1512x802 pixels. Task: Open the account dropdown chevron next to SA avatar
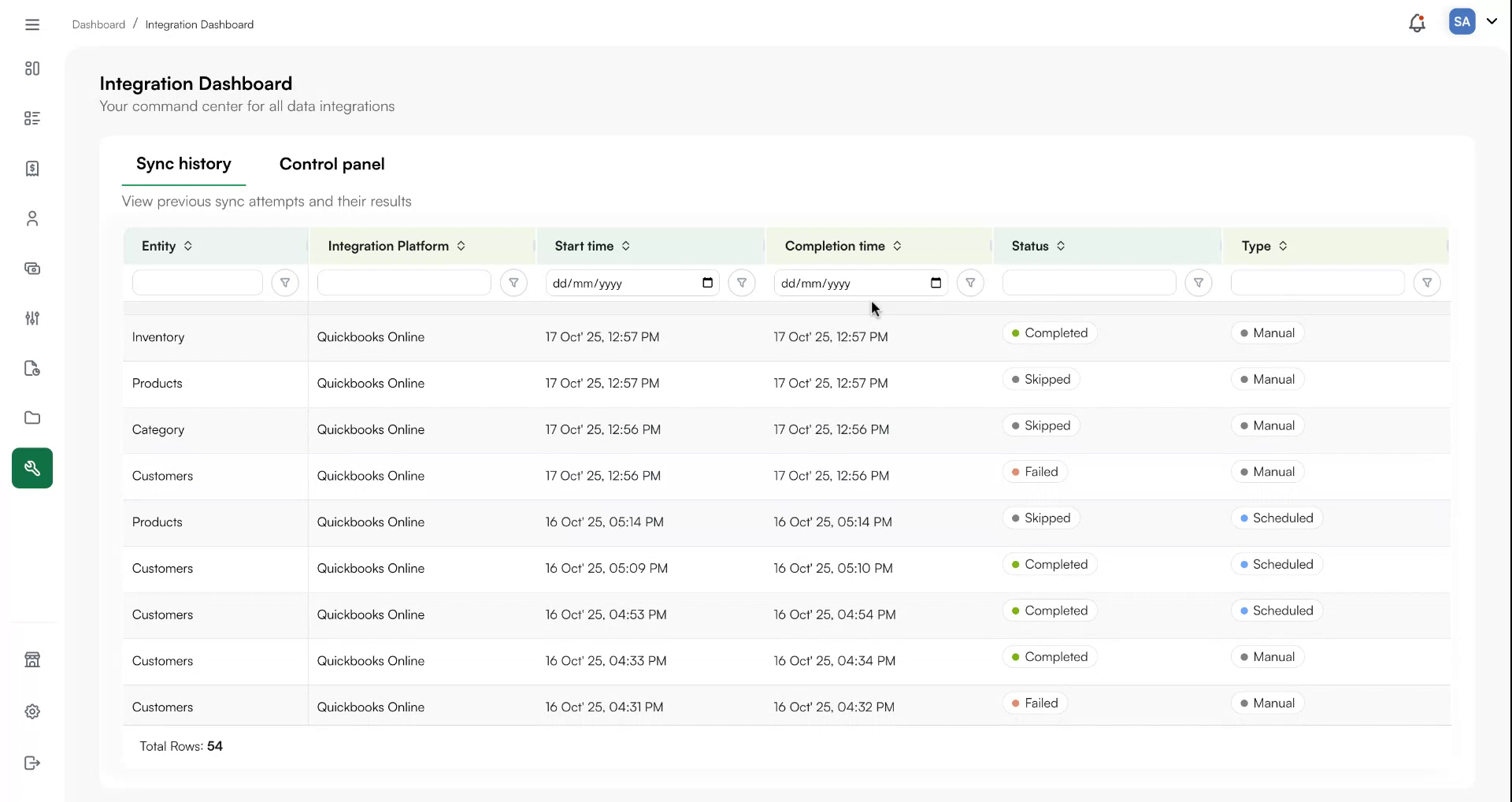(1493, 22)
